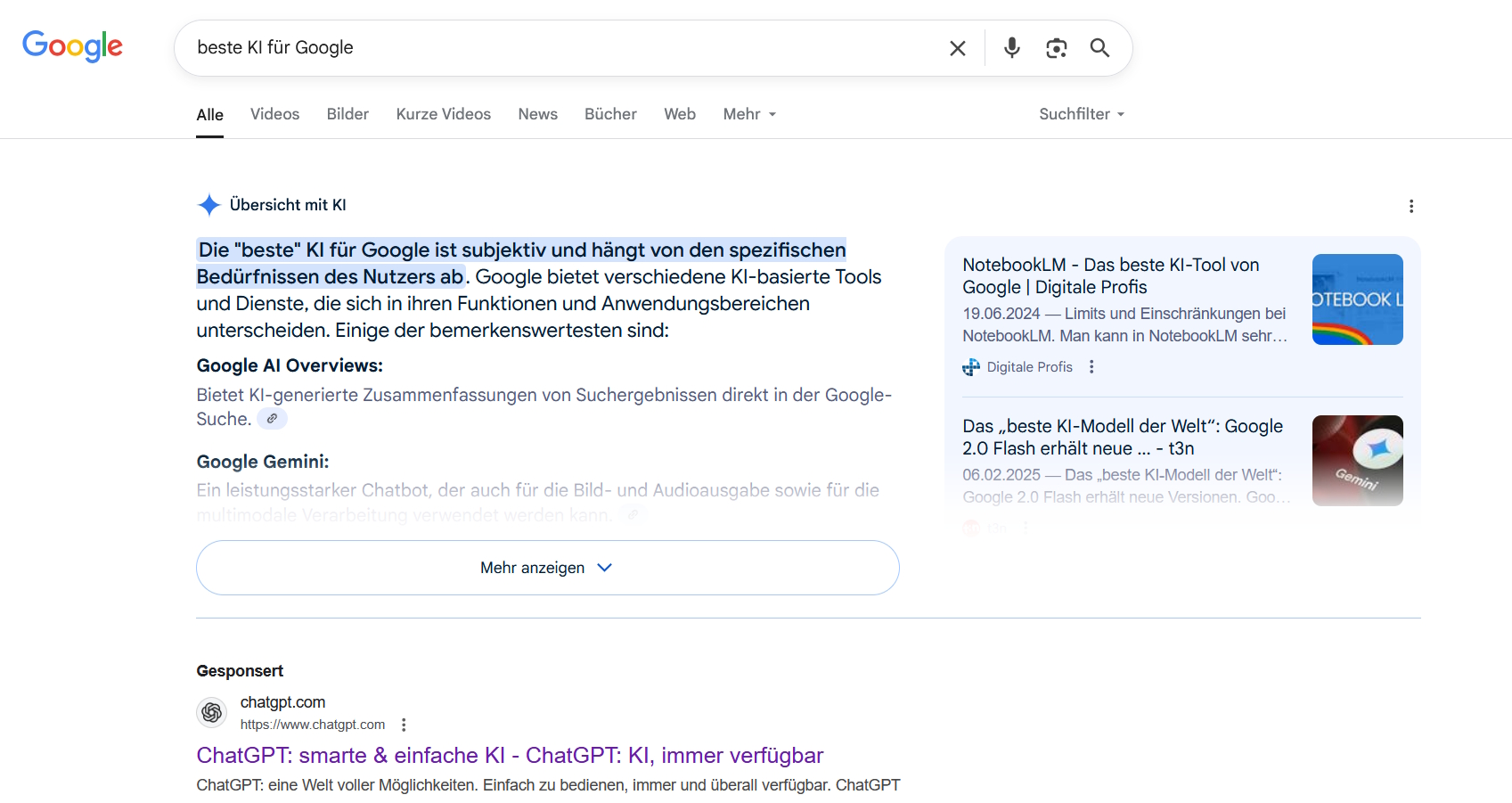The width and height of the screenshot is (1512, 803).
Task: Open Kurze Videos tab
Action: tap(444, 114)
